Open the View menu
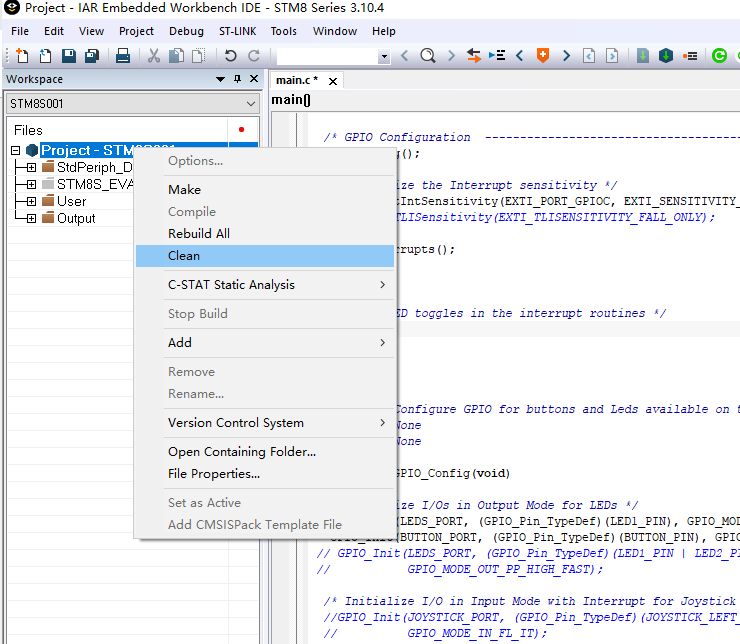This screenshot has height=644, width=740. click(x=91, y=31)
